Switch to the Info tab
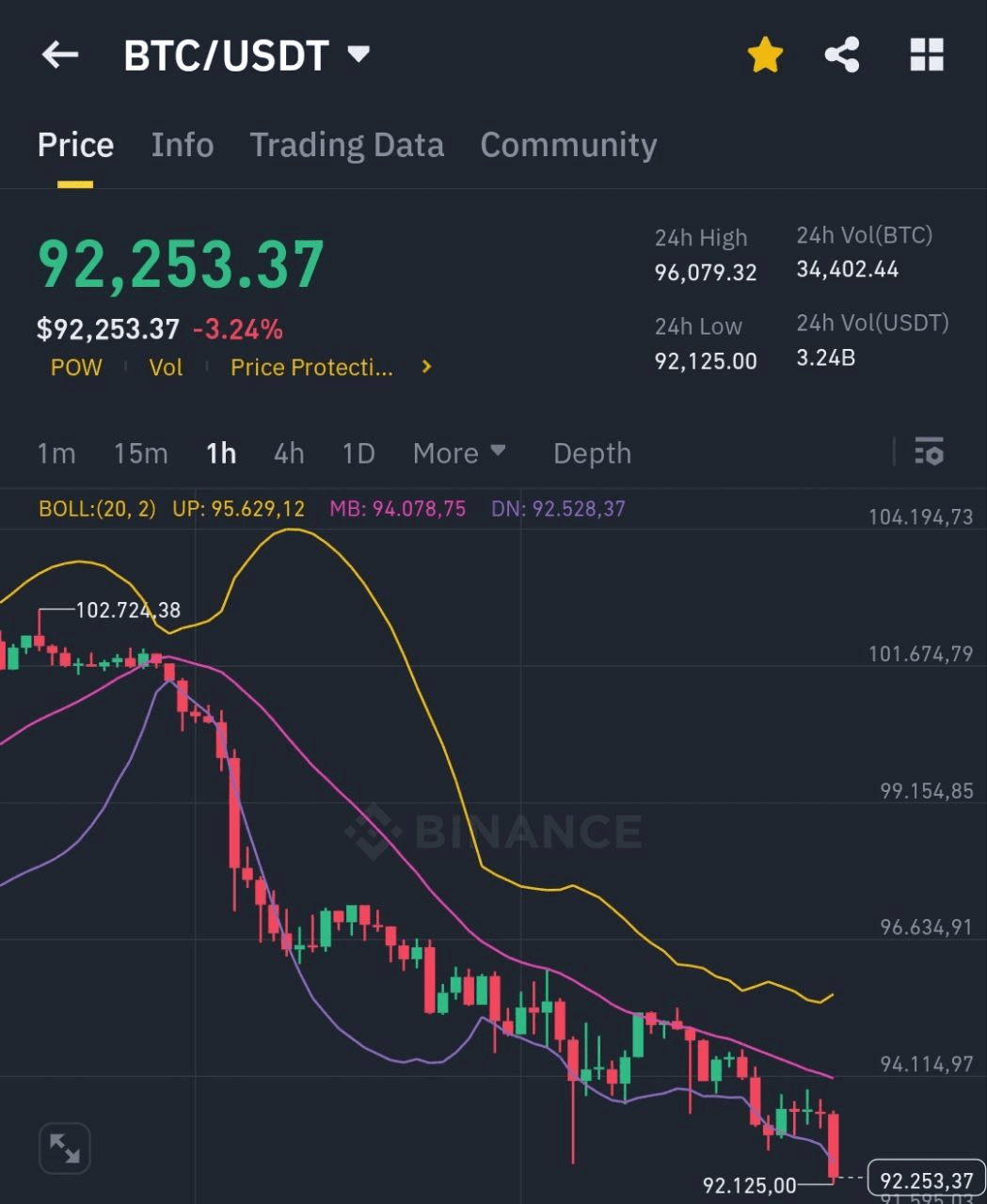 tap(183, 145)
